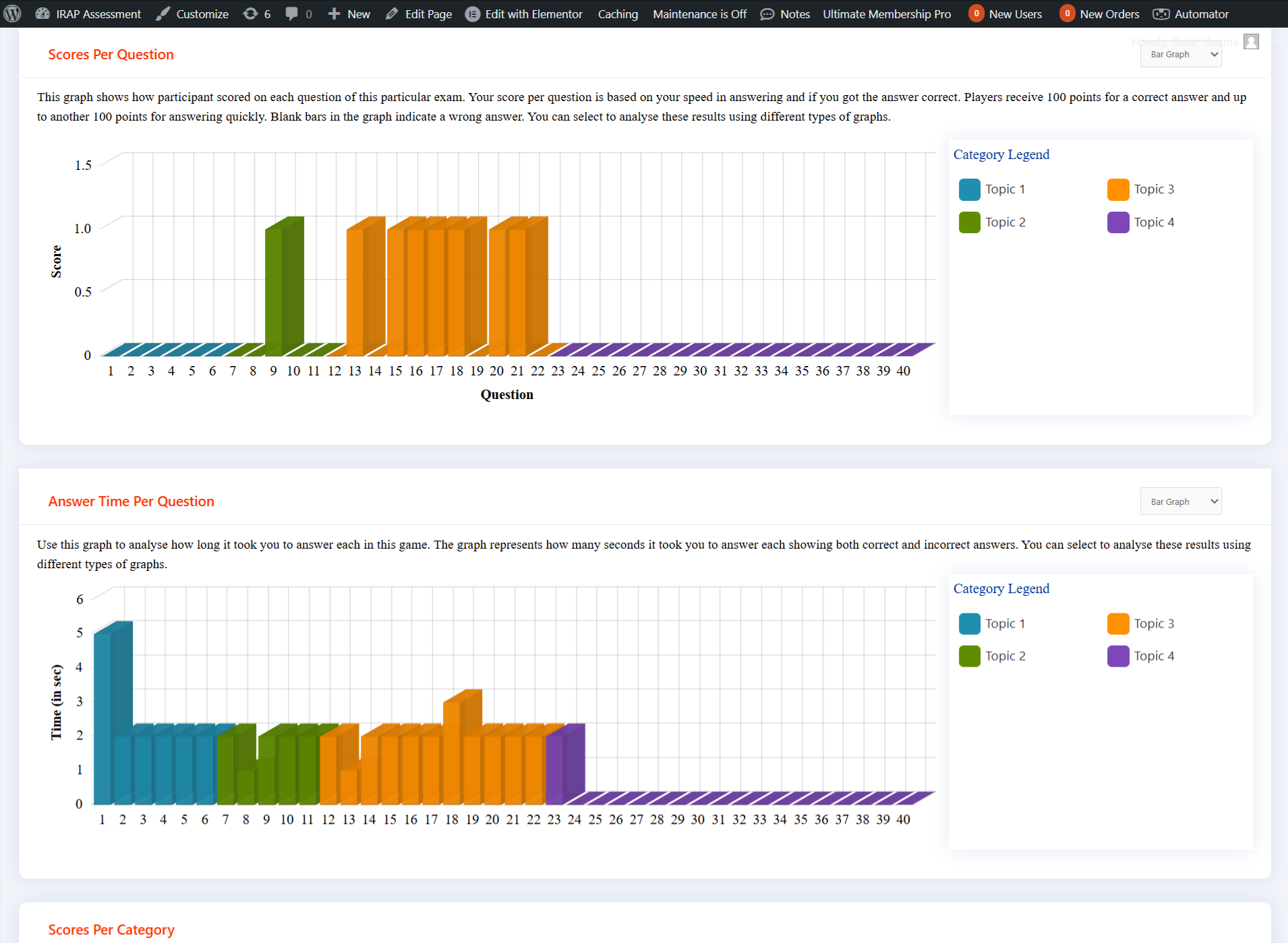This screenshot has width=1288, height=943.
Task: Click Topic 2 green swatch in Answer Time legend
Action: [x=969, y=656]
